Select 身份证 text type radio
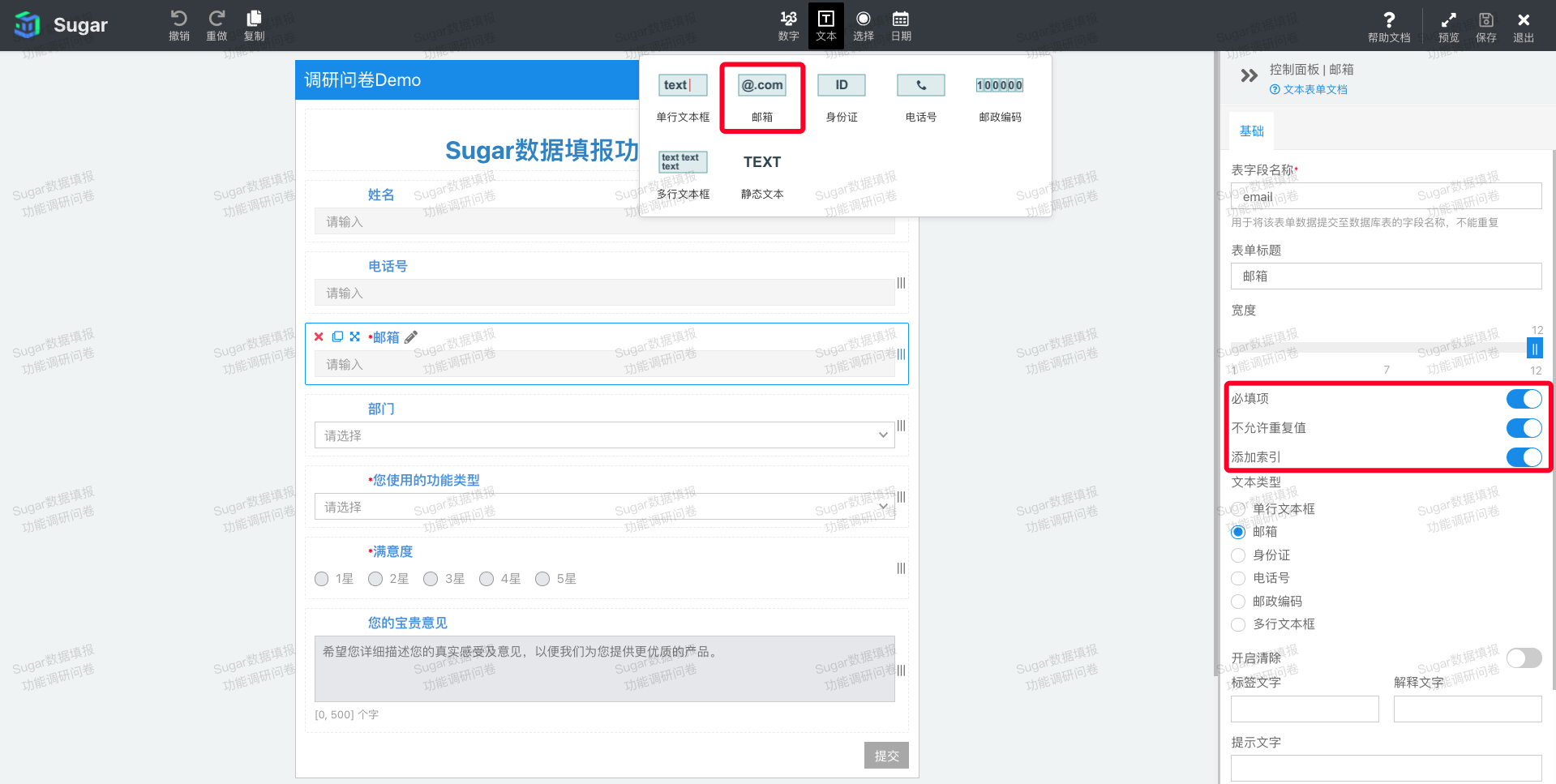Viewport: 1556px width, 784px height. 1237,555
